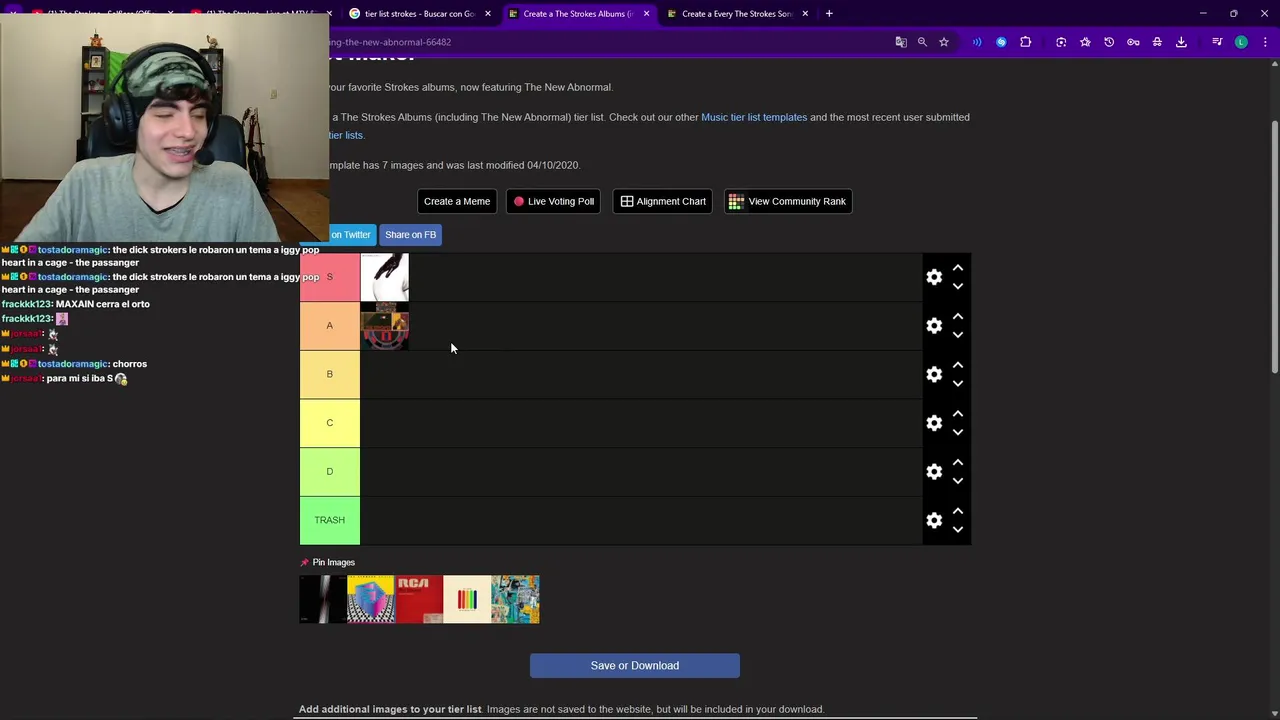Screen dimensions: 1280x720
Task: Click the screenshot capture toolbar icon
Action: (1061, 42)
